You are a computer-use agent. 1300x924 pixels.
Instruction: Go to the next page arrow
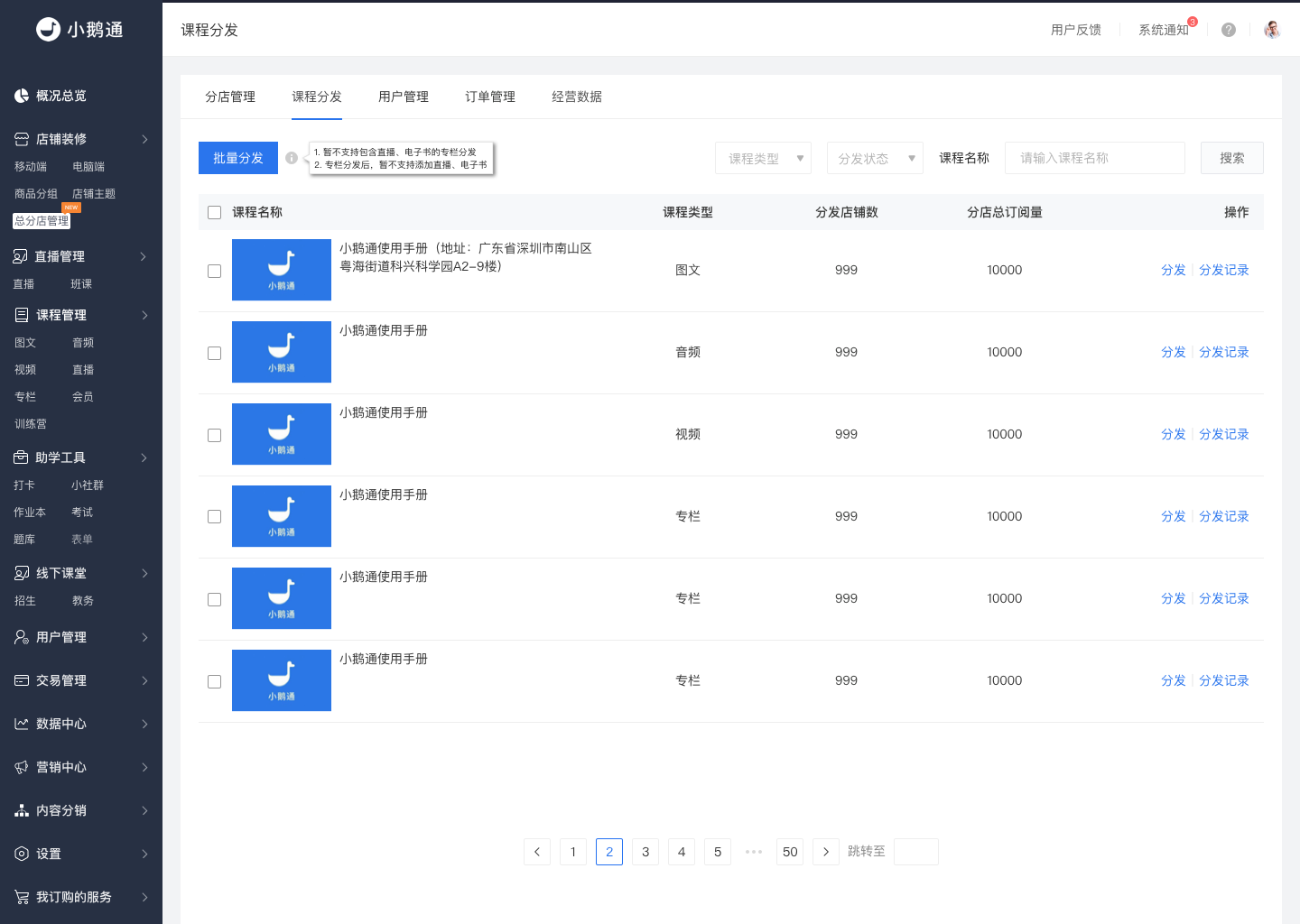pos(826,852)
